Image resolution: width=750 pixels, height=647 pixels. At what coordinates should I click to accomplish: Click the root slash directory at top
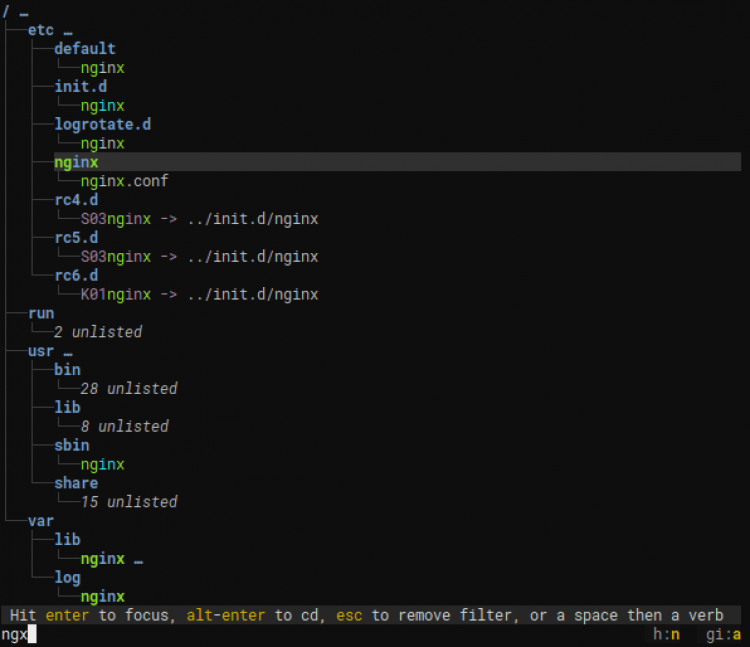(6, 11)
